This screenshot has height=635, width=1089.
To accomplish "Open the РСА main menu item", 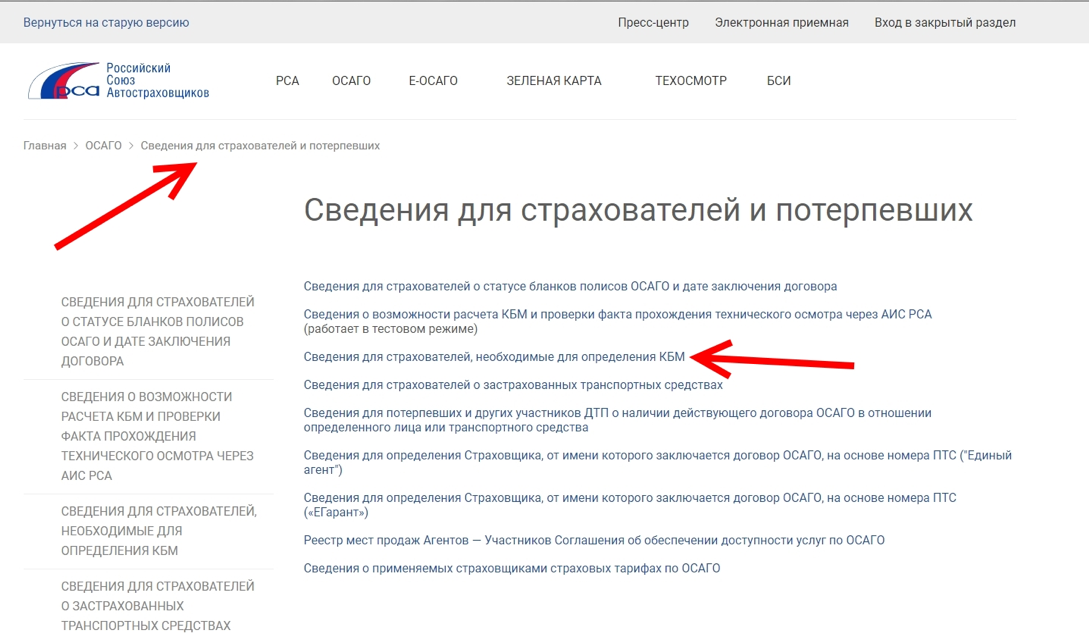I will pyautogui.click(x=288, y=81).
